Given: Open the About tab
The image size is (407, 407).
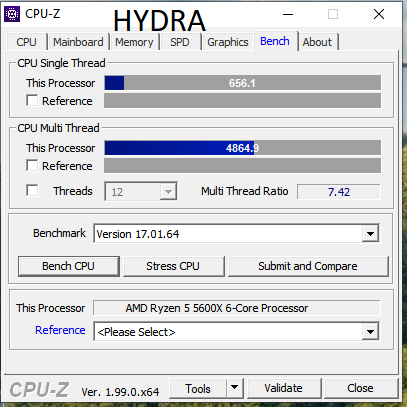Looking at the screenshot, I should coord(317,42).
